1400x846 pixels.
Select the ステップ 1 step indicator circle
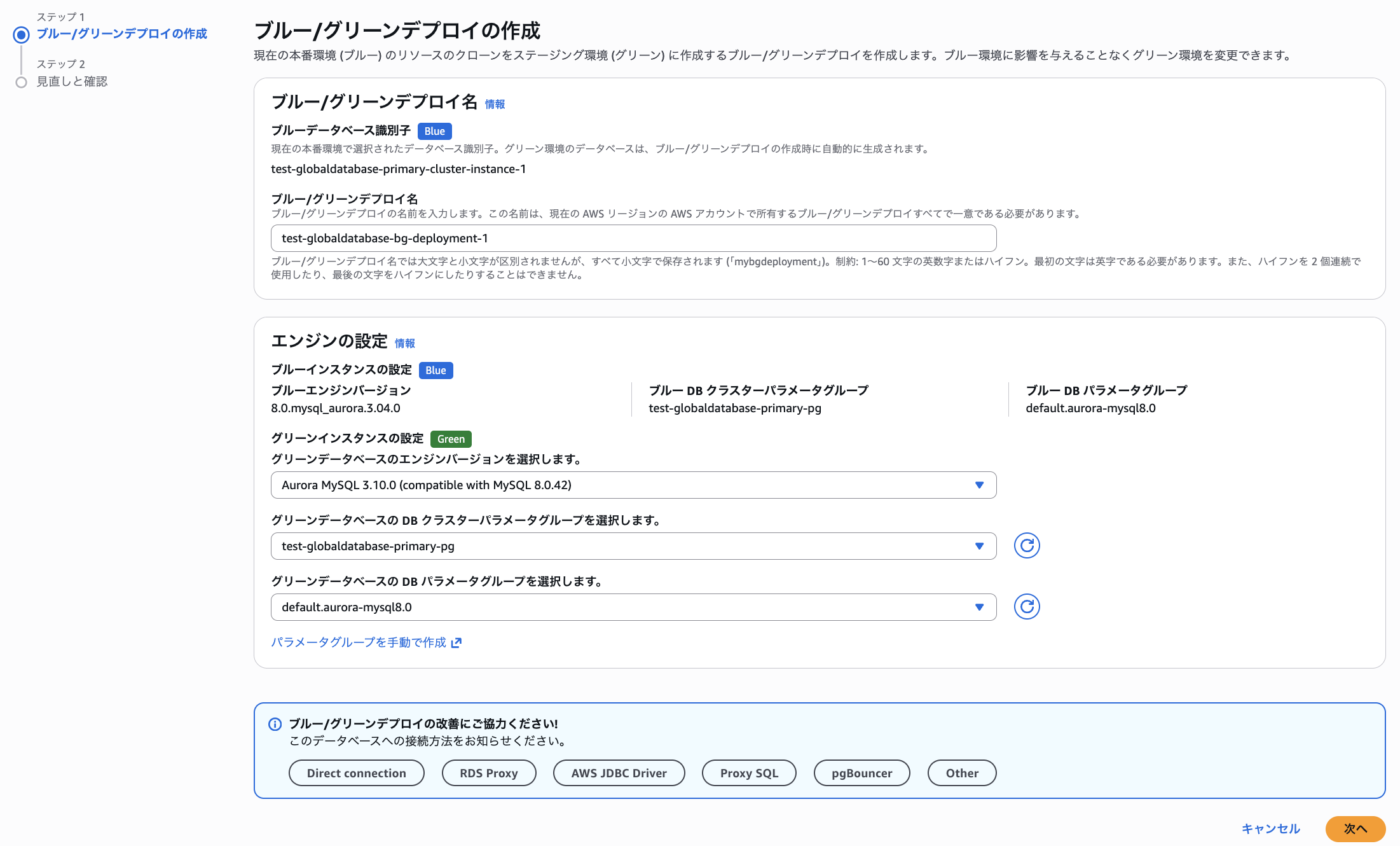21,35
